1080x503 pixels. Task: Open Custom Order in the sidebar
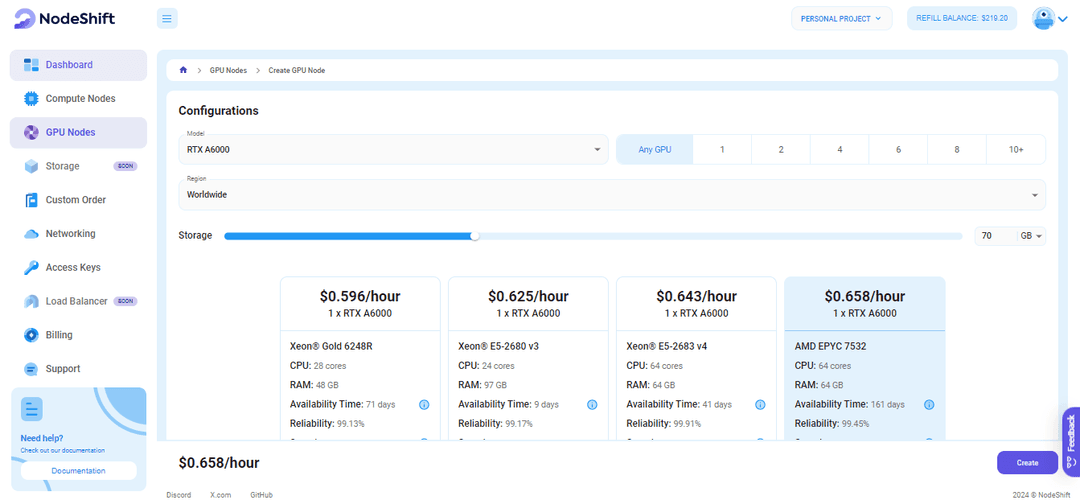78,200
